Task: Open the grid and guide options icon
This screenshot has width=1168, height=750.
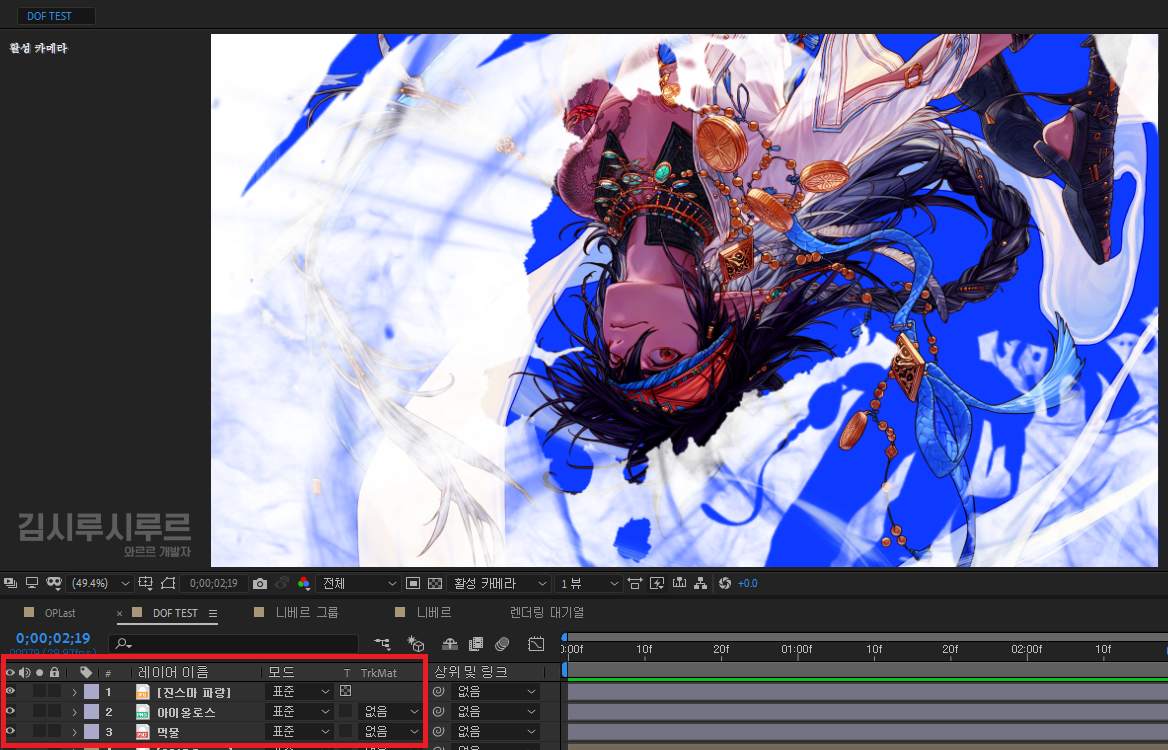Action: coord(145,583)
